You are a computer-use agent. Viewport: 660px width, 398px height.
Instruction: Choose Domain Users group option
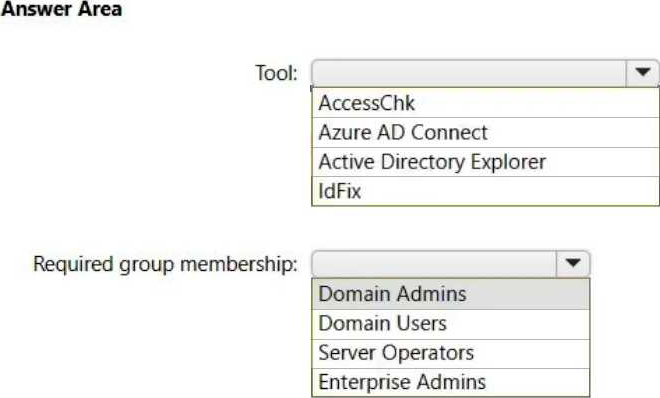[x=451, y=324]
